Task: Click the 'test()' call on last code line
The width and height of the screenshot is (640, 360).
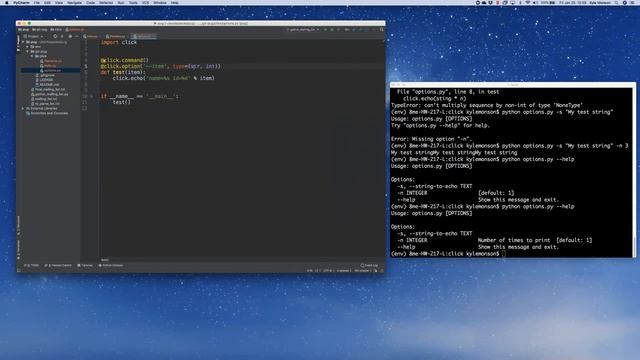Action: 122,102
